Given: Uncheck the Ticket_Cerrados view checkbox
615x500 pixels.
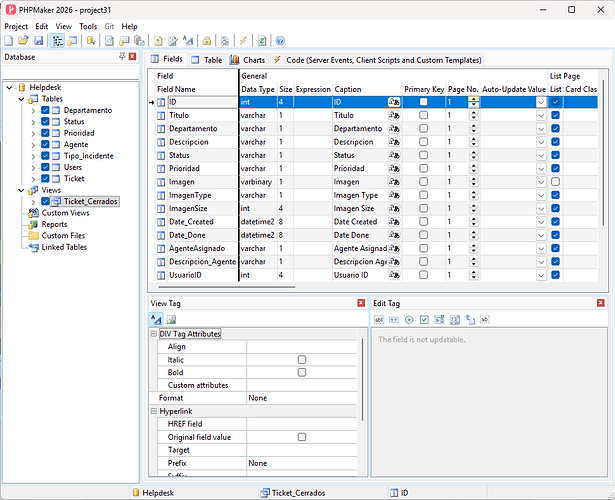Looking at the screenshot, I should pos(45,201).
